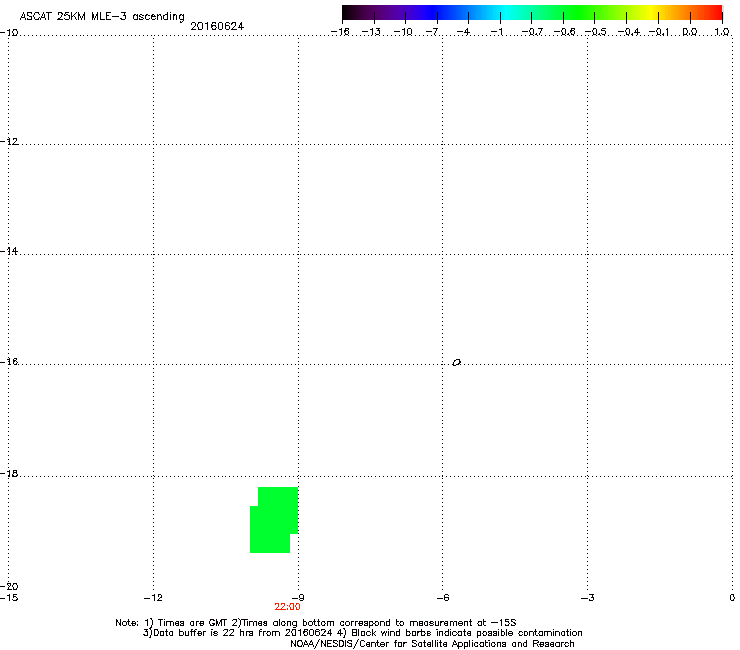
Task: Click the small island outline near -16 latitude
Action: click(x=456, y=363)
